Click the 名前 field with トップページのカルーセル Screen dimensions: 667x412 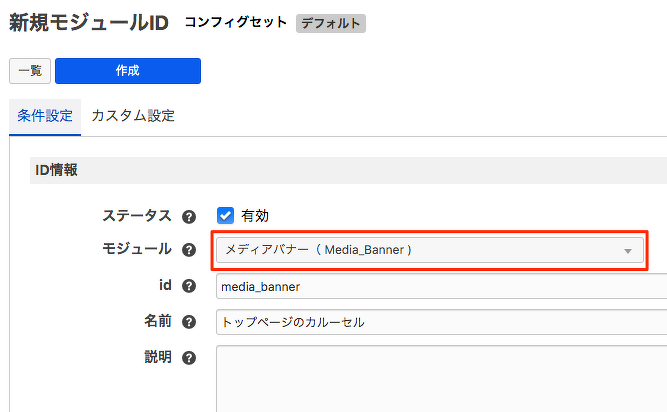click(x=440, y=322)
